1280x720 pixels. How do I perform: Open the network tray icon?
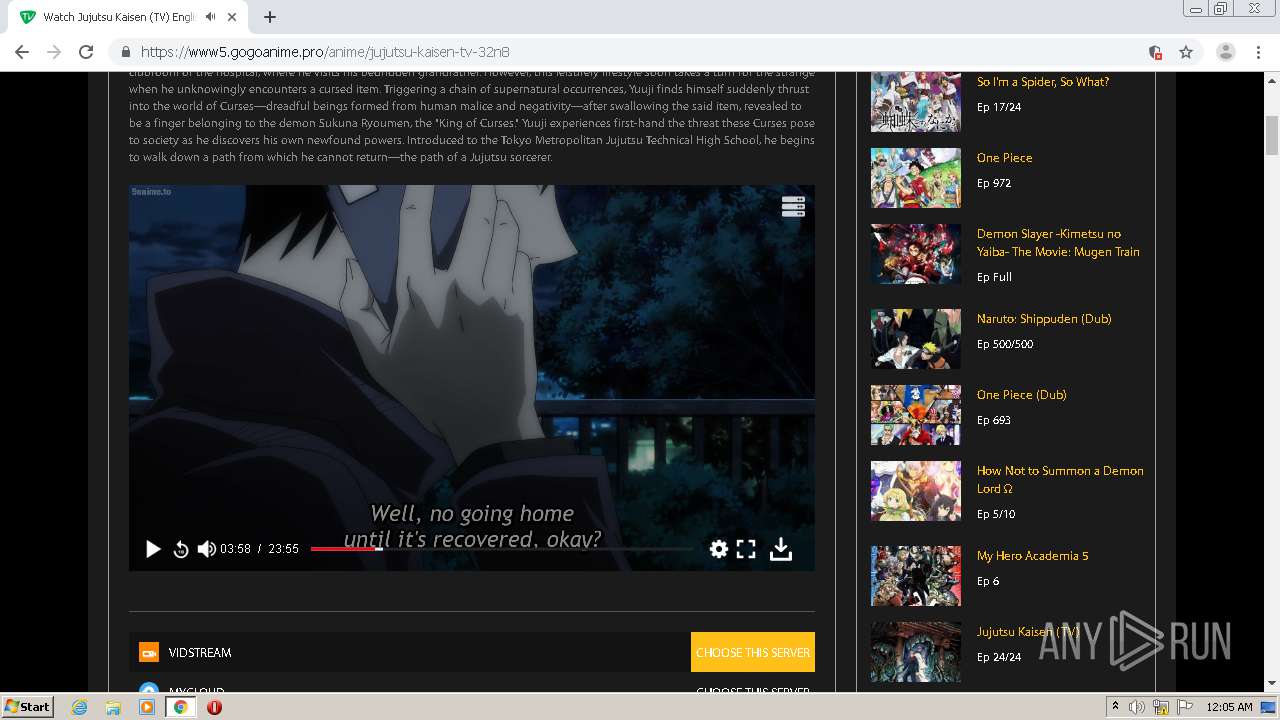click(x=1161, y=707)
